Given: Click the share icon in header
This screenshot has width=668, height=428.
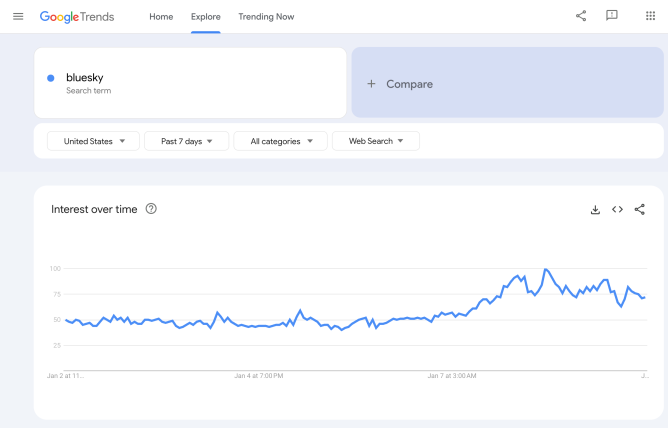Looking at the screenshot, I should click(581, 16).
